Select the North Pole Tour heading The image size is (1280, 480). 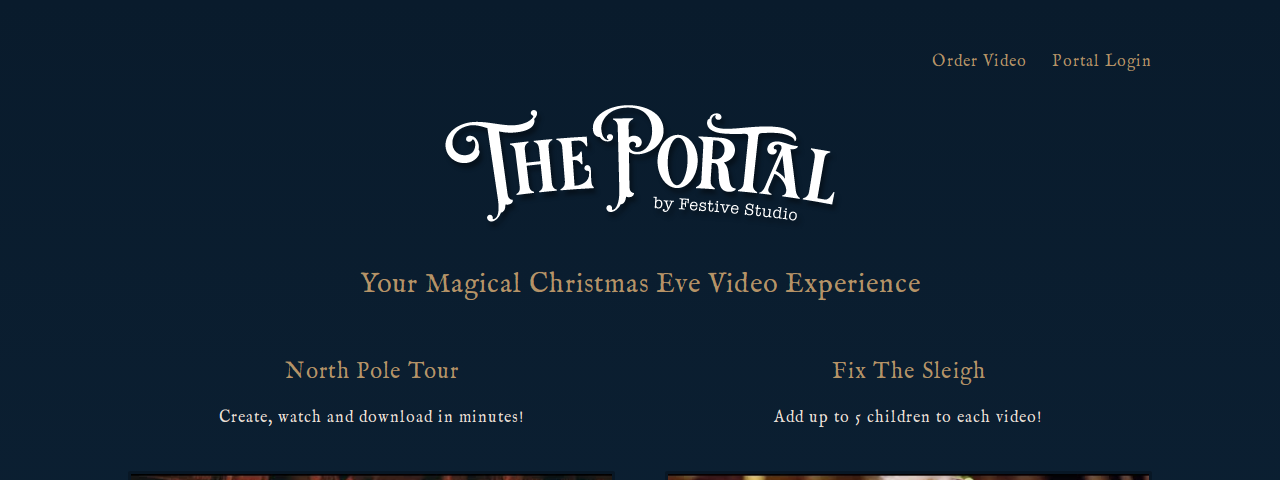pyautogui.click(x=372, y=371)
